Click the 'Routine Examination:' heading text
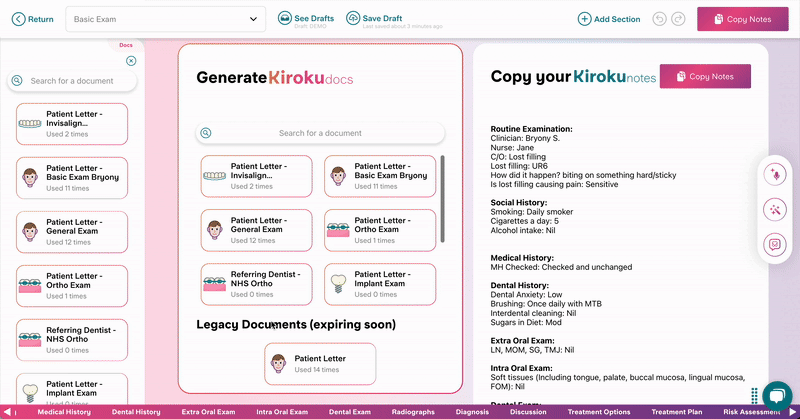This screenshot has height=419, width=800. [x=532, y=129]
